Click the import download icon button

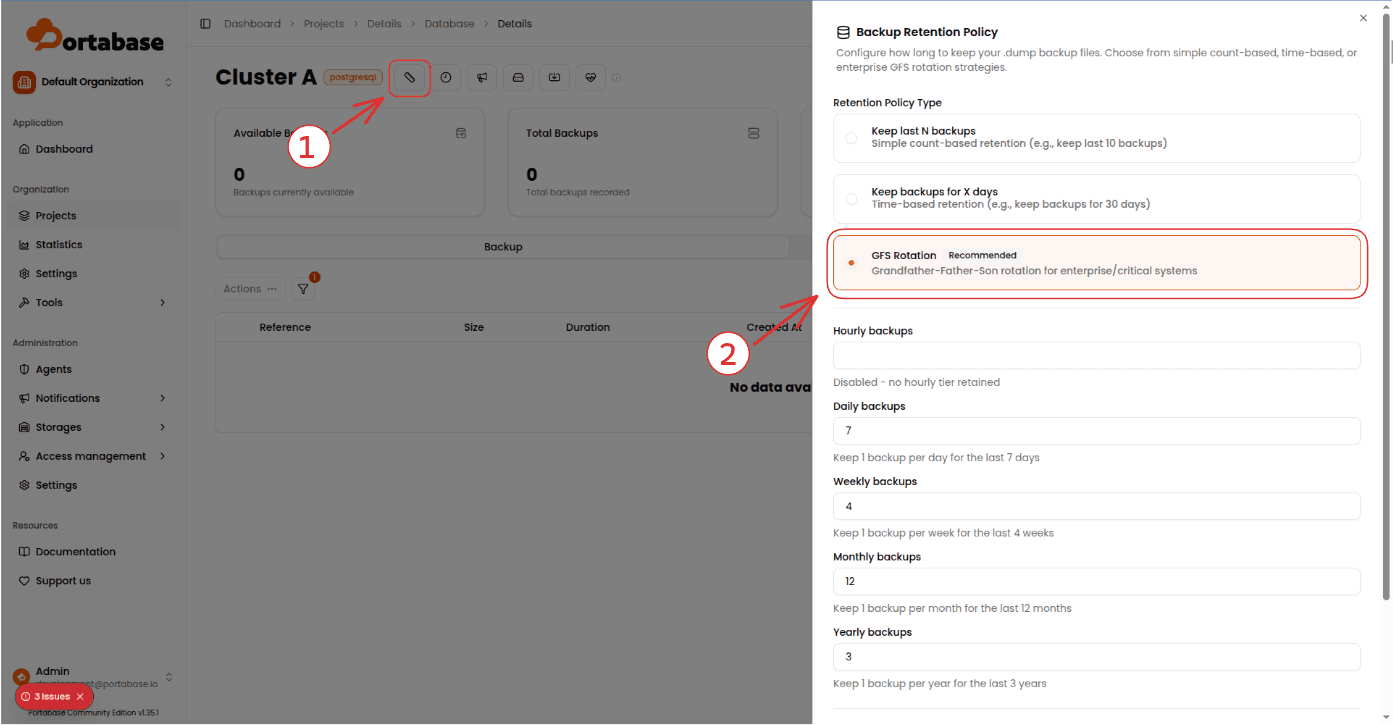click(x=555, y=77)
